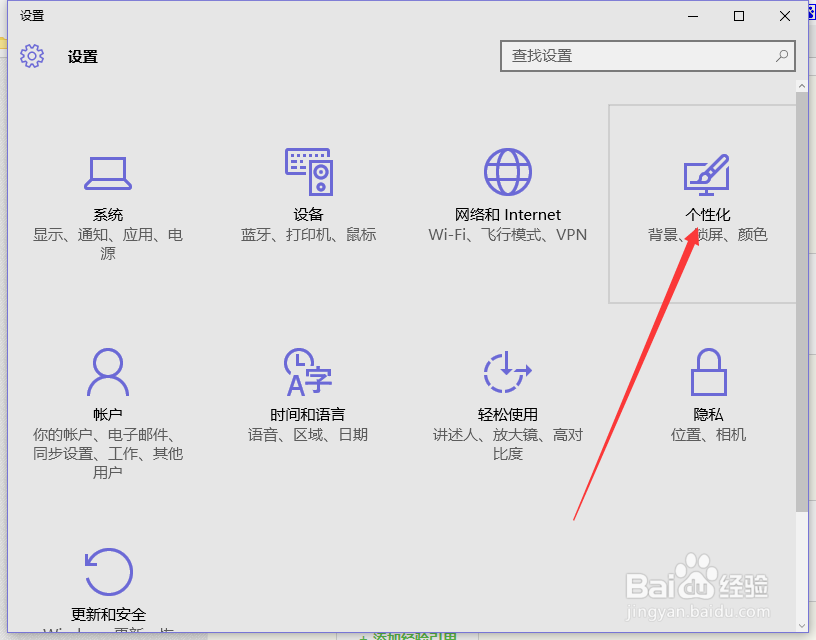Open Wi-Fi settings via 网络和 Internet subtitle
816x640 pixels.
click(447, 234)
